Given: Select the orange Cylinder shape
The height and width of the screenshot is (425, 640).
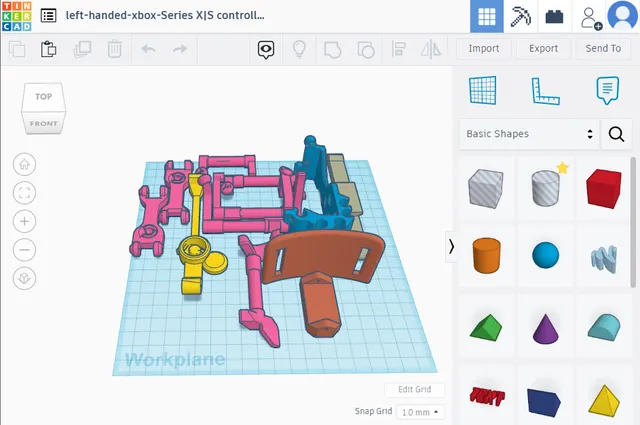Looking at the screenshot, I should click(x=486, y=256).
